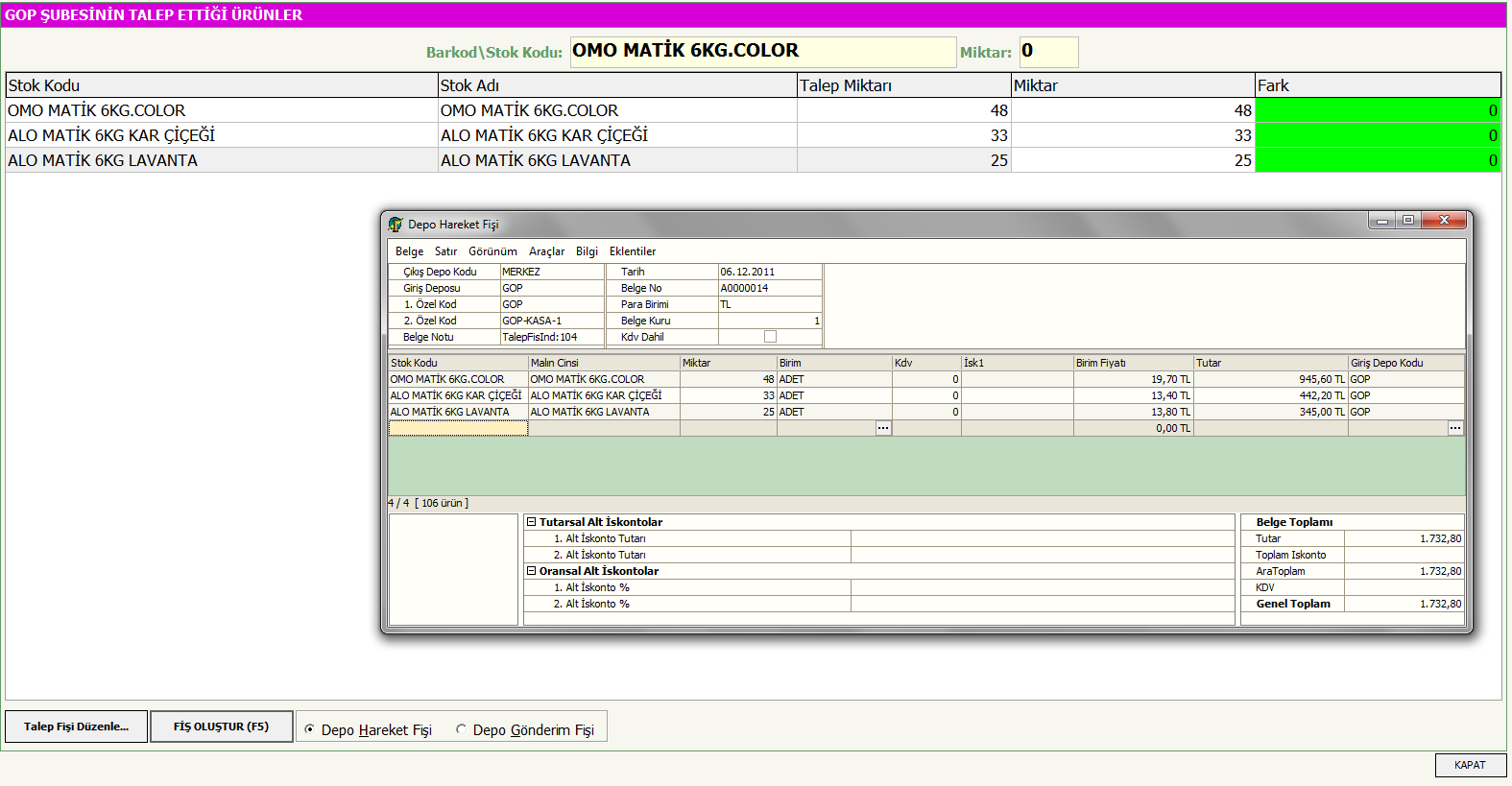Click the unit price 19,70 TL

(1133, 379)
